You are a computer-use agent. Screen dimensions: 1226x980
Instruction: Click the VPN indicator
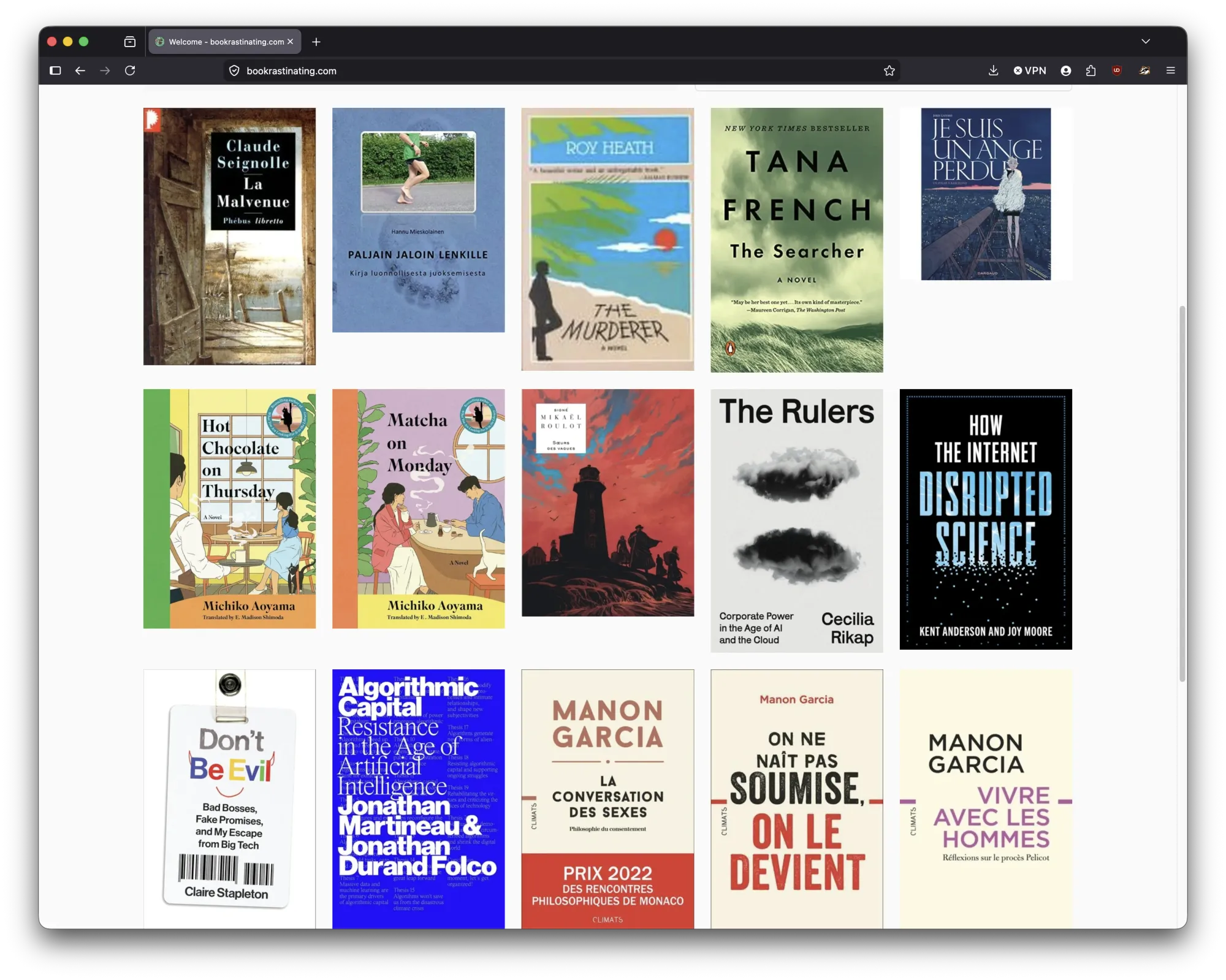pyautogui.click(x=1030, y=70)
